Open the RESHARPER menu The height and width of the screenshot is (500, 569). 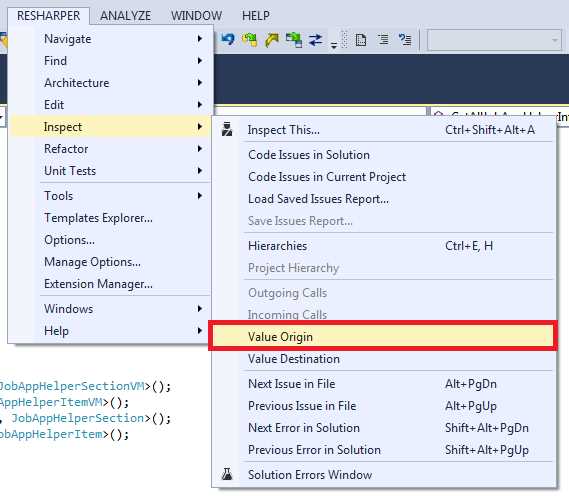coord(49,16)
